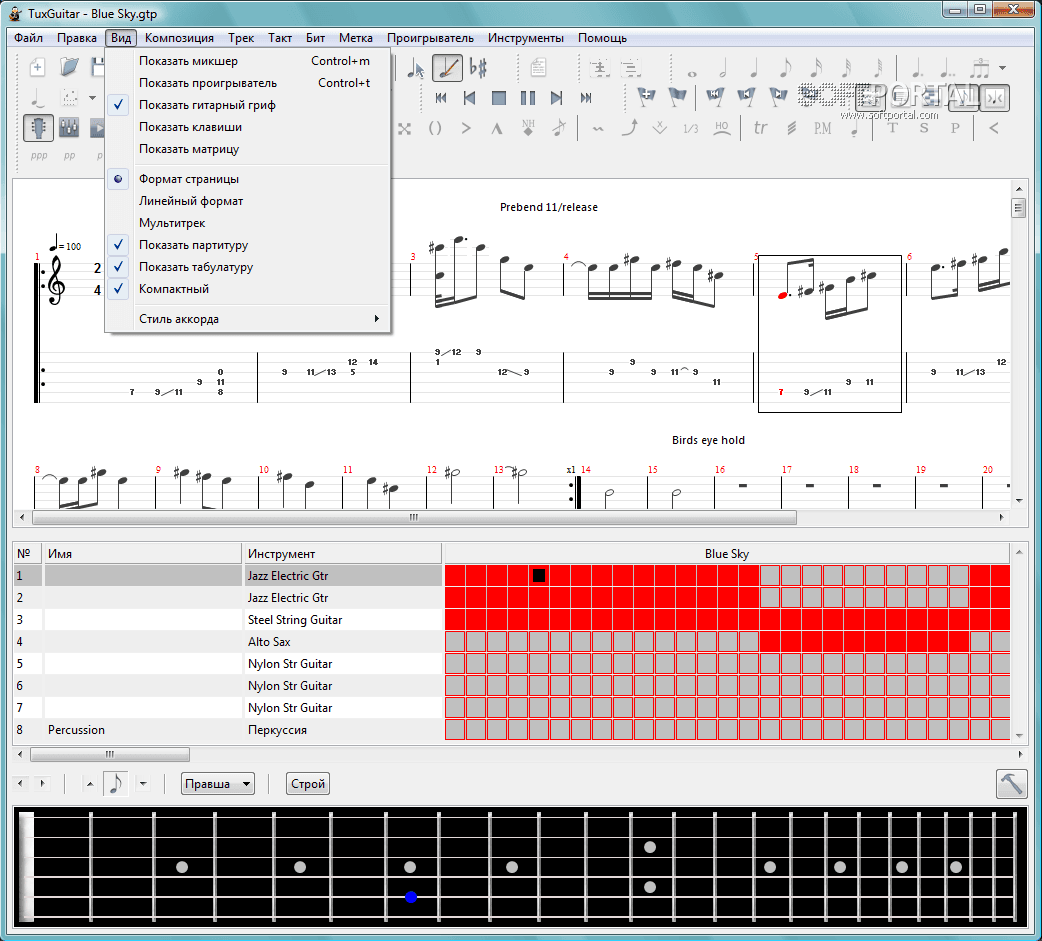Image resolution: width=1042 pixels, height=941 pixels.
Task: Select the palm mute P.M icon
Action: [822, 128]
